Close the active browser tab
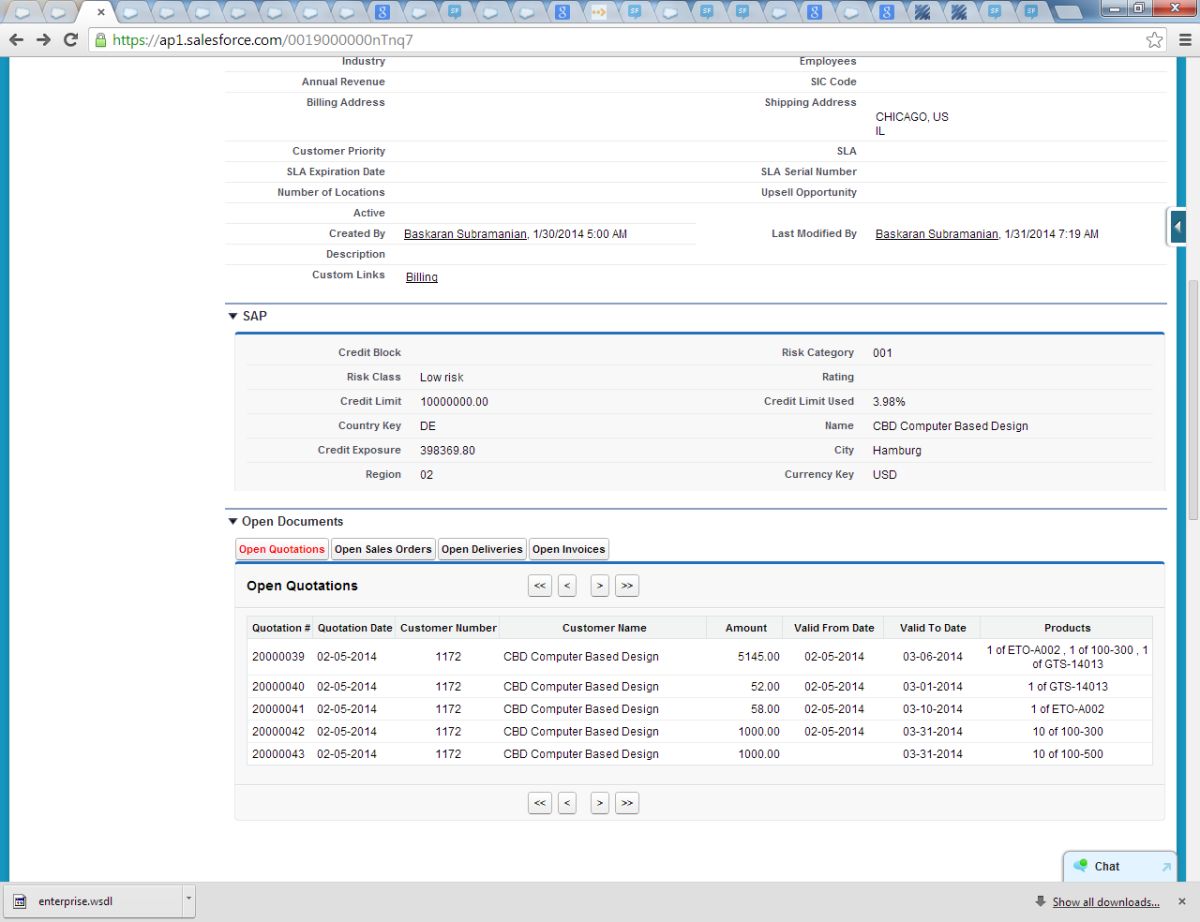 tap(100, 13)
